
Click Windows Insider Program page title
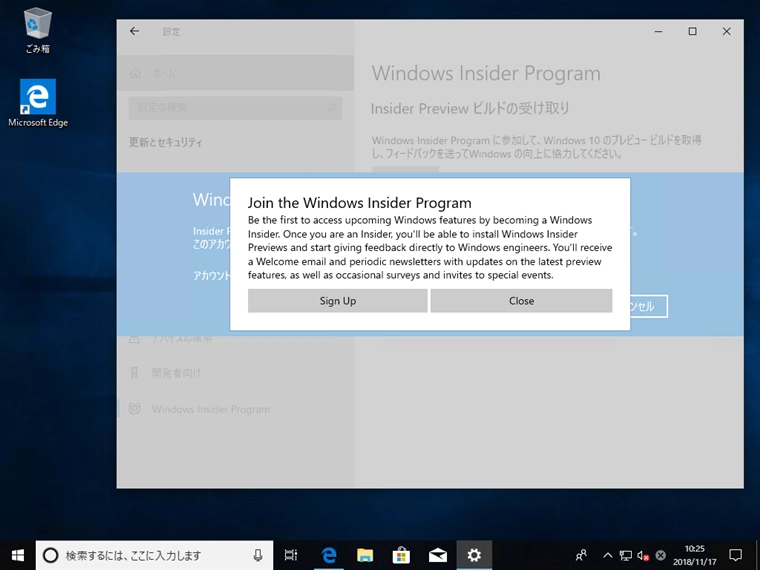coord(486,74)
